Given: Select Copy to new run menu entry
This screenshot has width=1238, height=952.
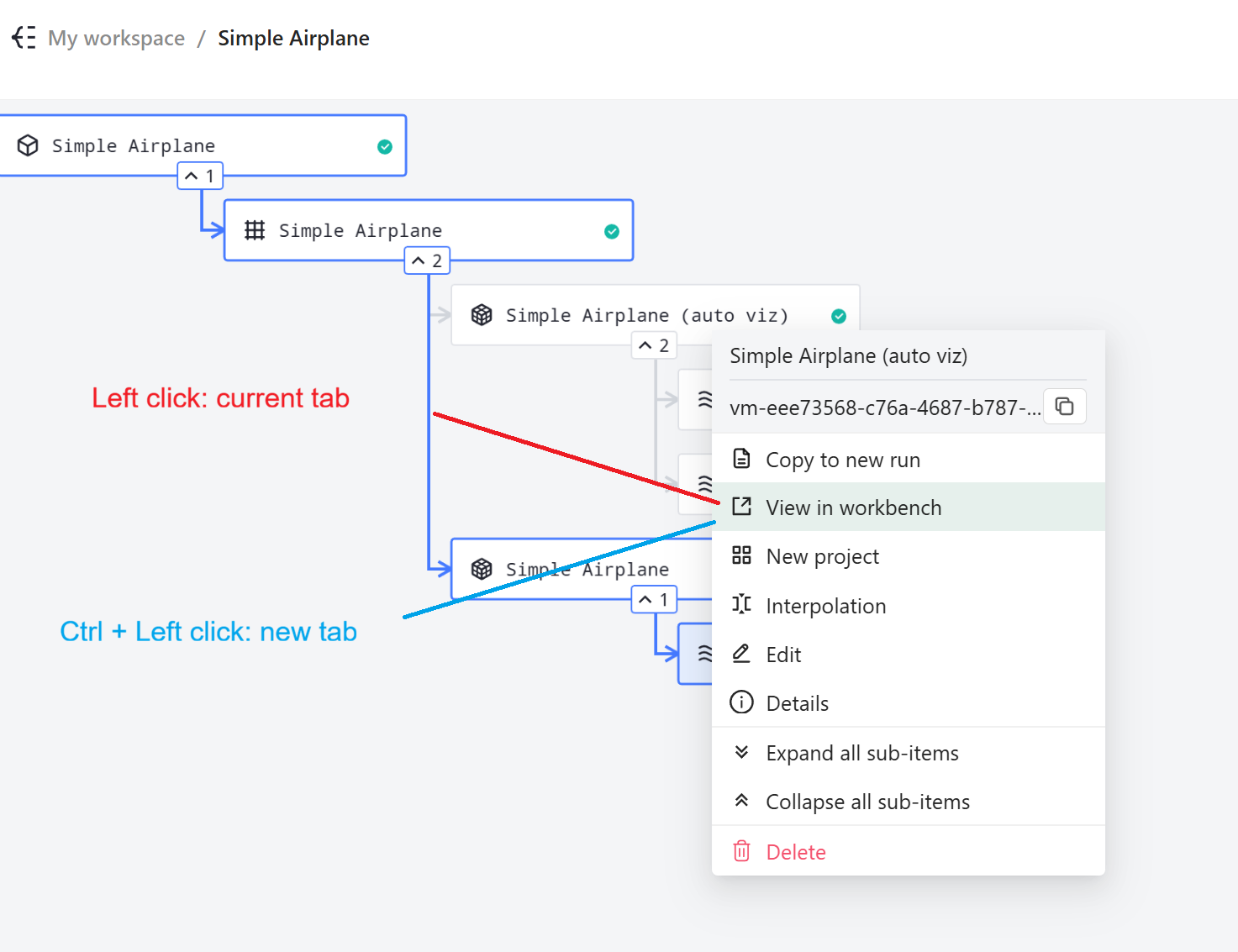Looking at the screenshot, I should 842,460.
